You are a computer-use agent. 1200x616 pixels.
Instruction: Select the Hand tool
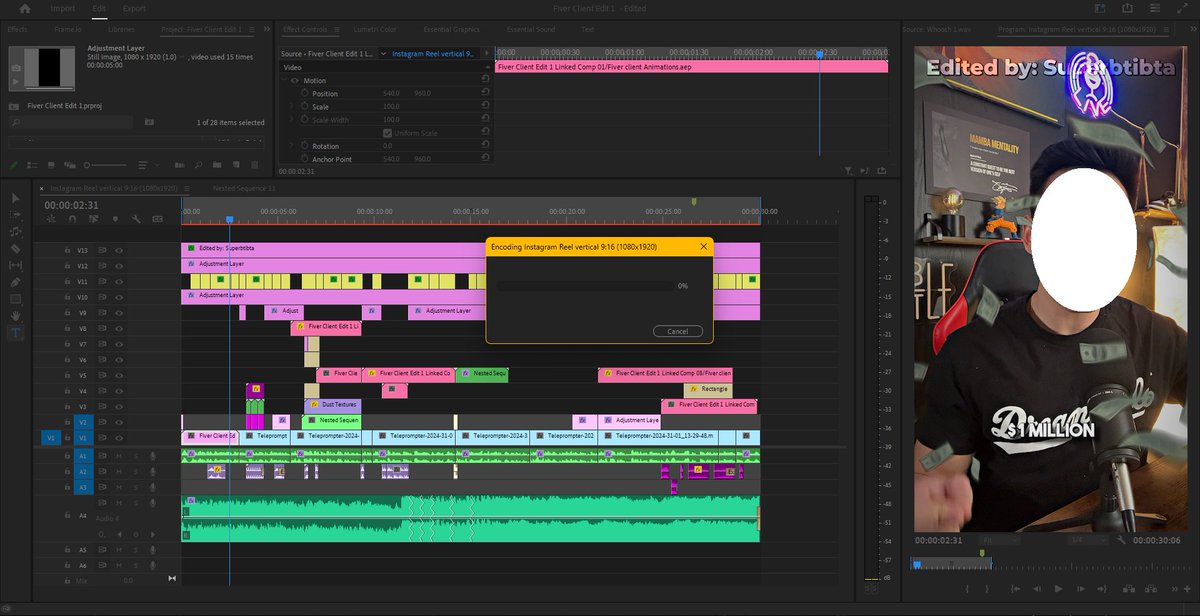(x=16, y=316)
